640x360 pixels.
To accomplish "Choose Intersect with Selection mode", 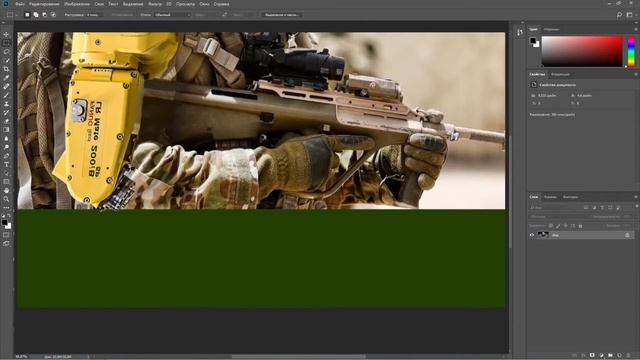I will click(53, 15).
